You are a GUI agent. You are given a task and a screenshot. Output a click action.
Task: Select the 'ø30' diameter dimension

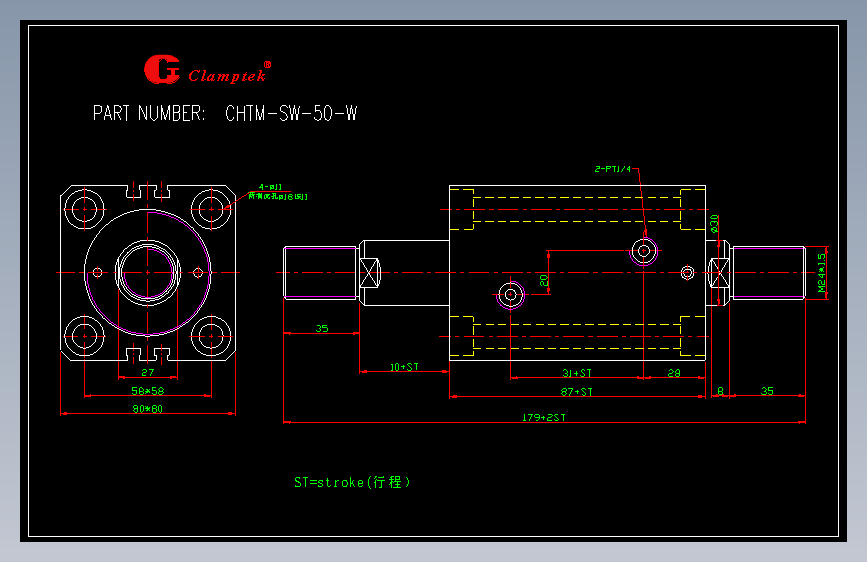tap(714, 223)
